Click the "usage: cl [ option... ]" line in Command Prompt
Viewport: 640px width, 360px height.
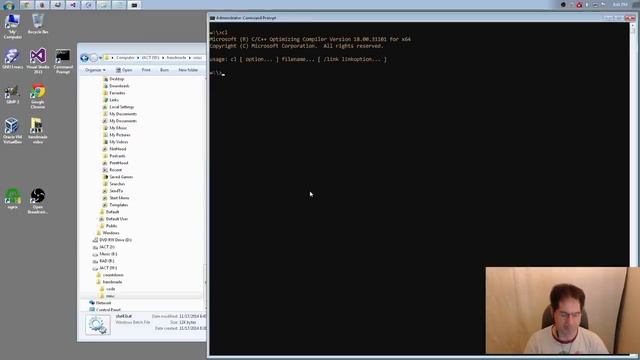pos(298,59)
